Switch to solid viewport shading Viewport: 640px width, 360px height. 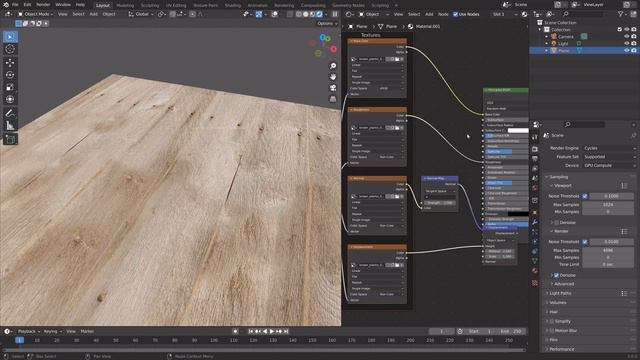pos(305,14)
